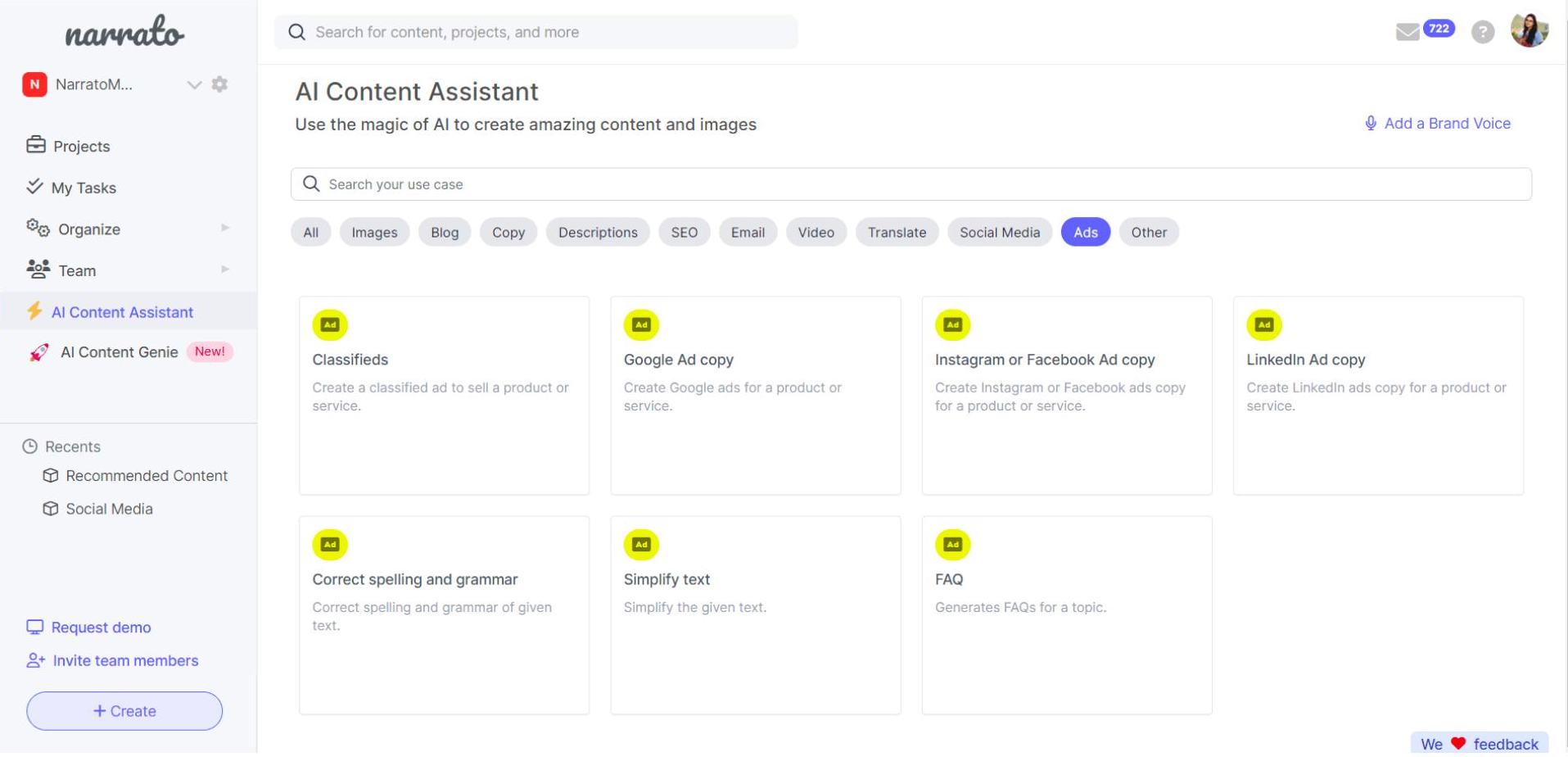Open workspace settings gear icon
This screenshot has height=757, width=1568.
[219, 84]
